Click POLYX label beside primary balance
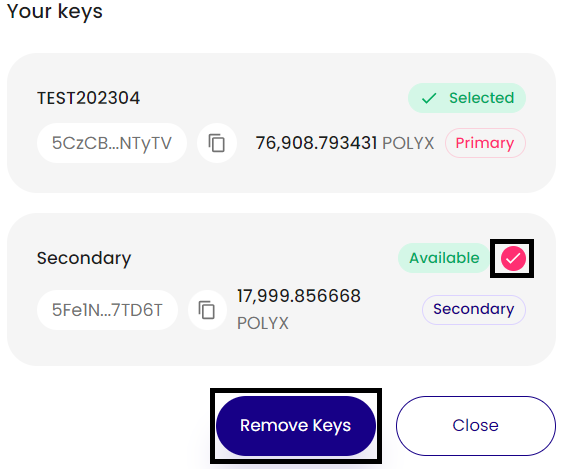 point(408,143)
